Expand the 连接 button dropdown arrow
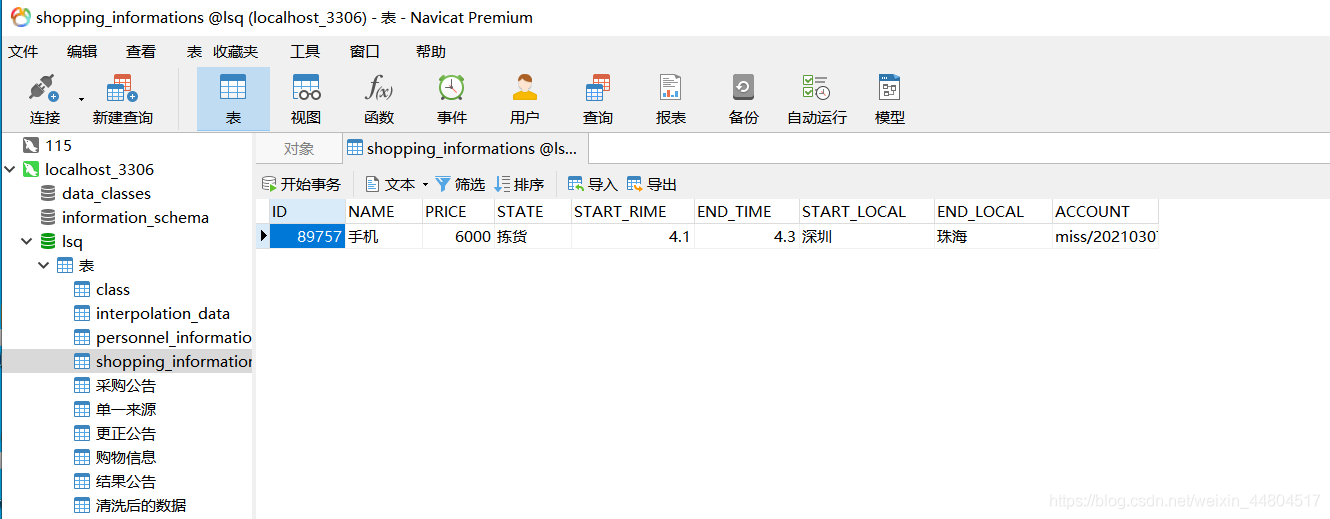Image resolution: width=1330 pixels, height=519 pixels. pyautogui.click(x=81, y=99)
